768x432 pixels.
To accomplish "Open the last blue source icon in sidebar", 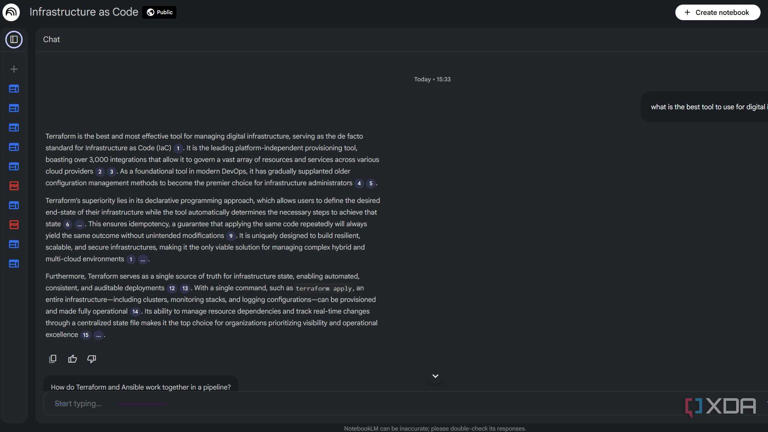I will [14, 264].
